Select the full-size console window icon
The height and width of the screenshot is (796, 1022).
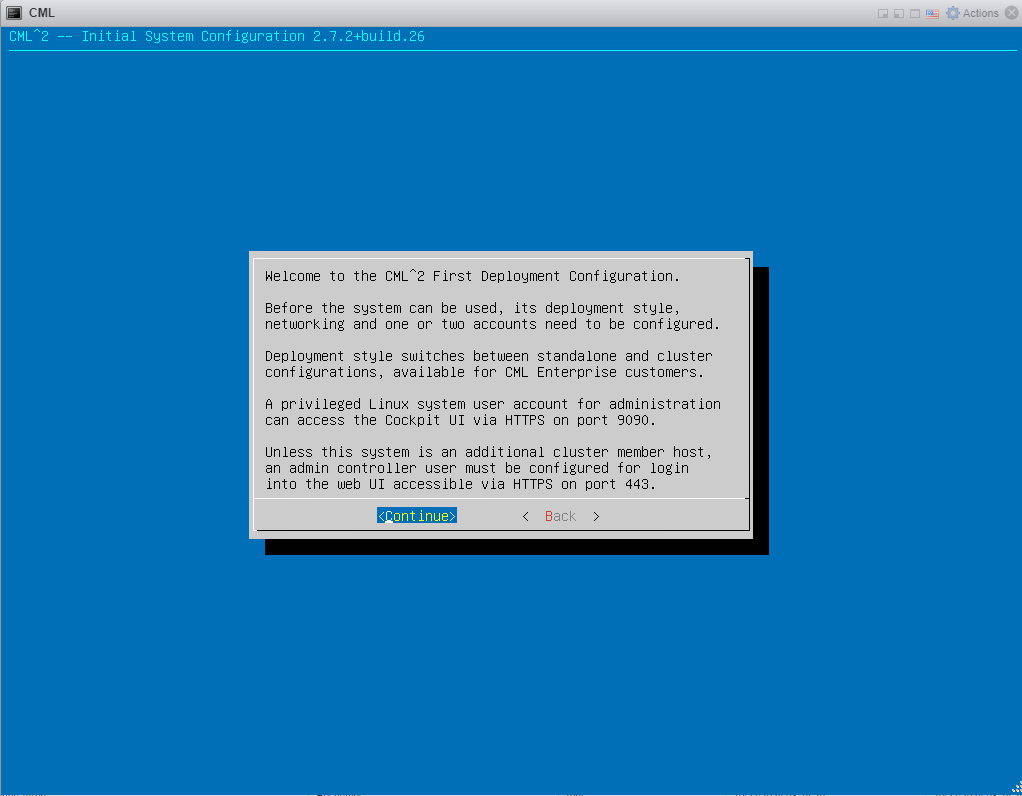click(x=915, y=14)
